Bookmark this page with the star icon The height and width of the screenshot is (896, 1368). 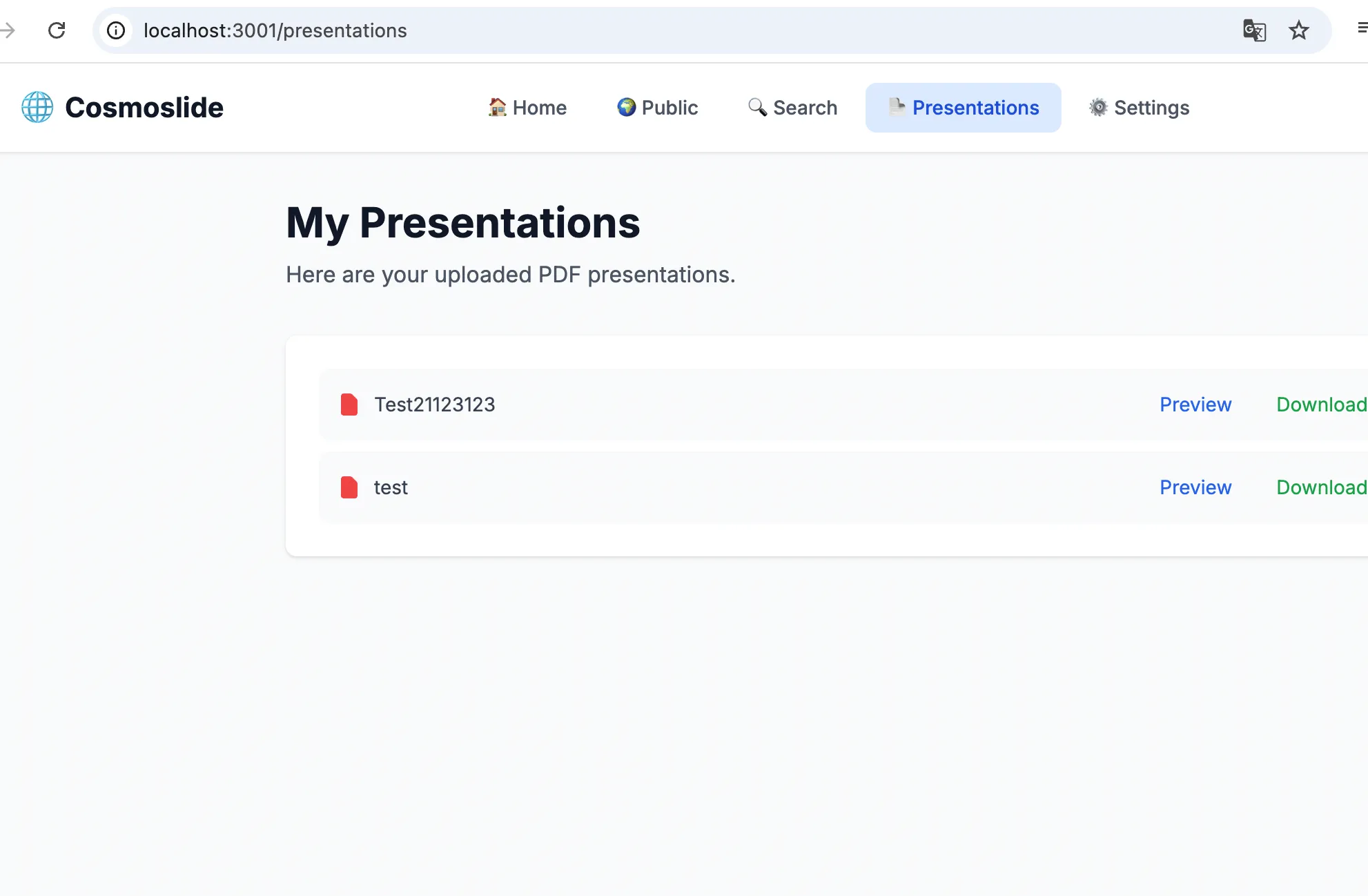[x=1298, y=30]
